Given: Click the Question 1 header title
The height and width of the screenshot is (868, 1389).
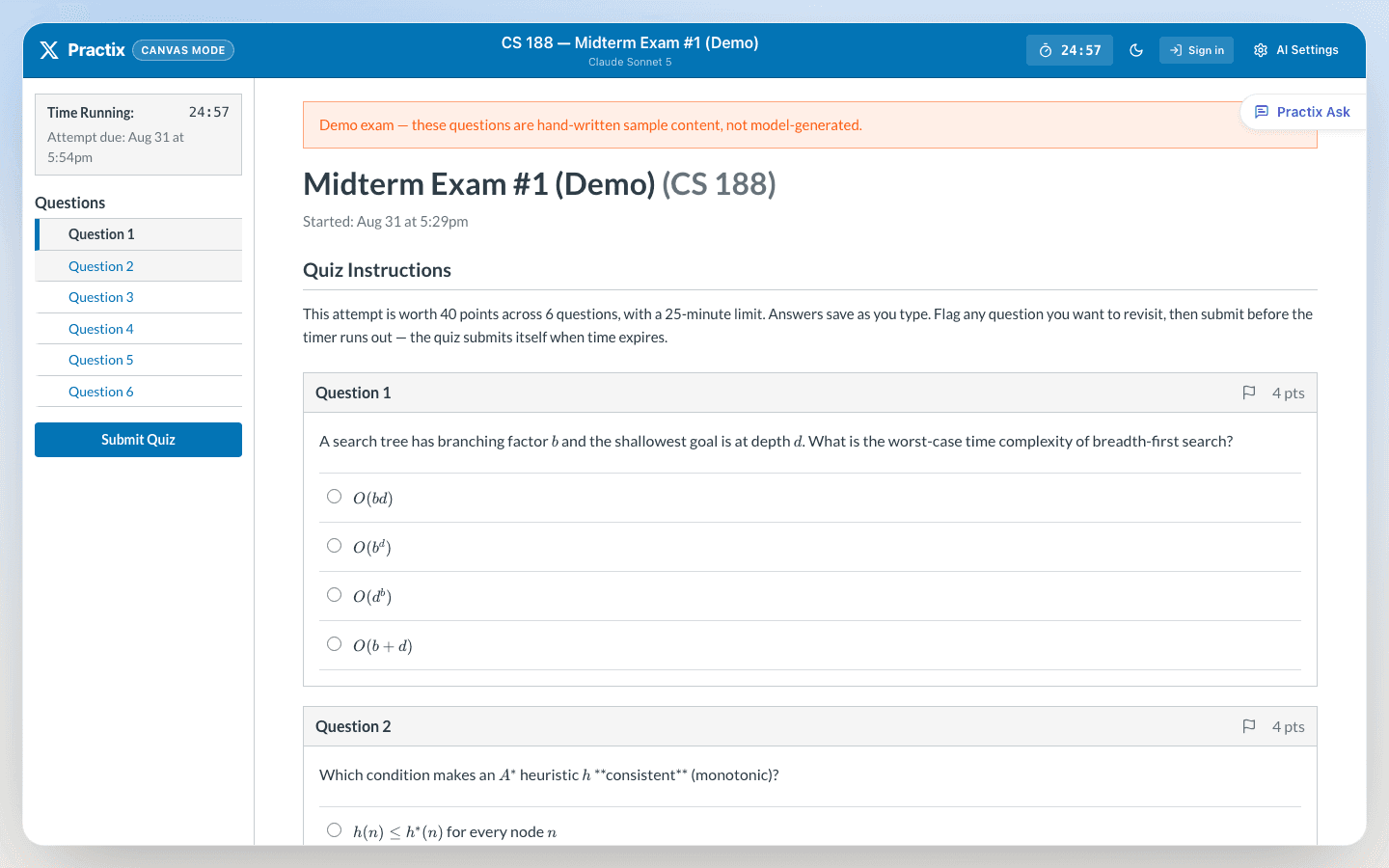Looking at the screenshot, I should [x=353, y=393].
